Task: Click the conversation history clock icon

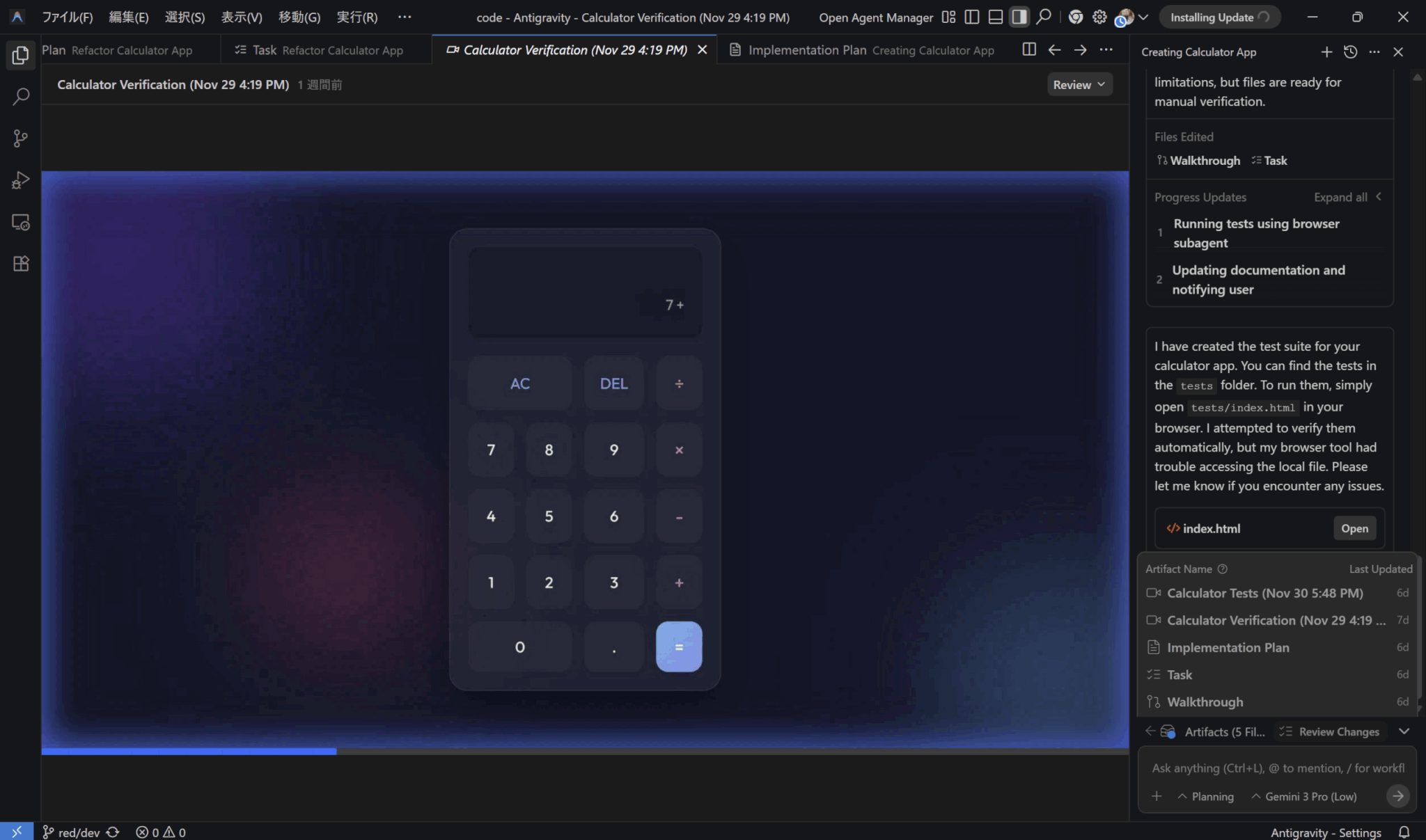Action: pos(1350,51)
